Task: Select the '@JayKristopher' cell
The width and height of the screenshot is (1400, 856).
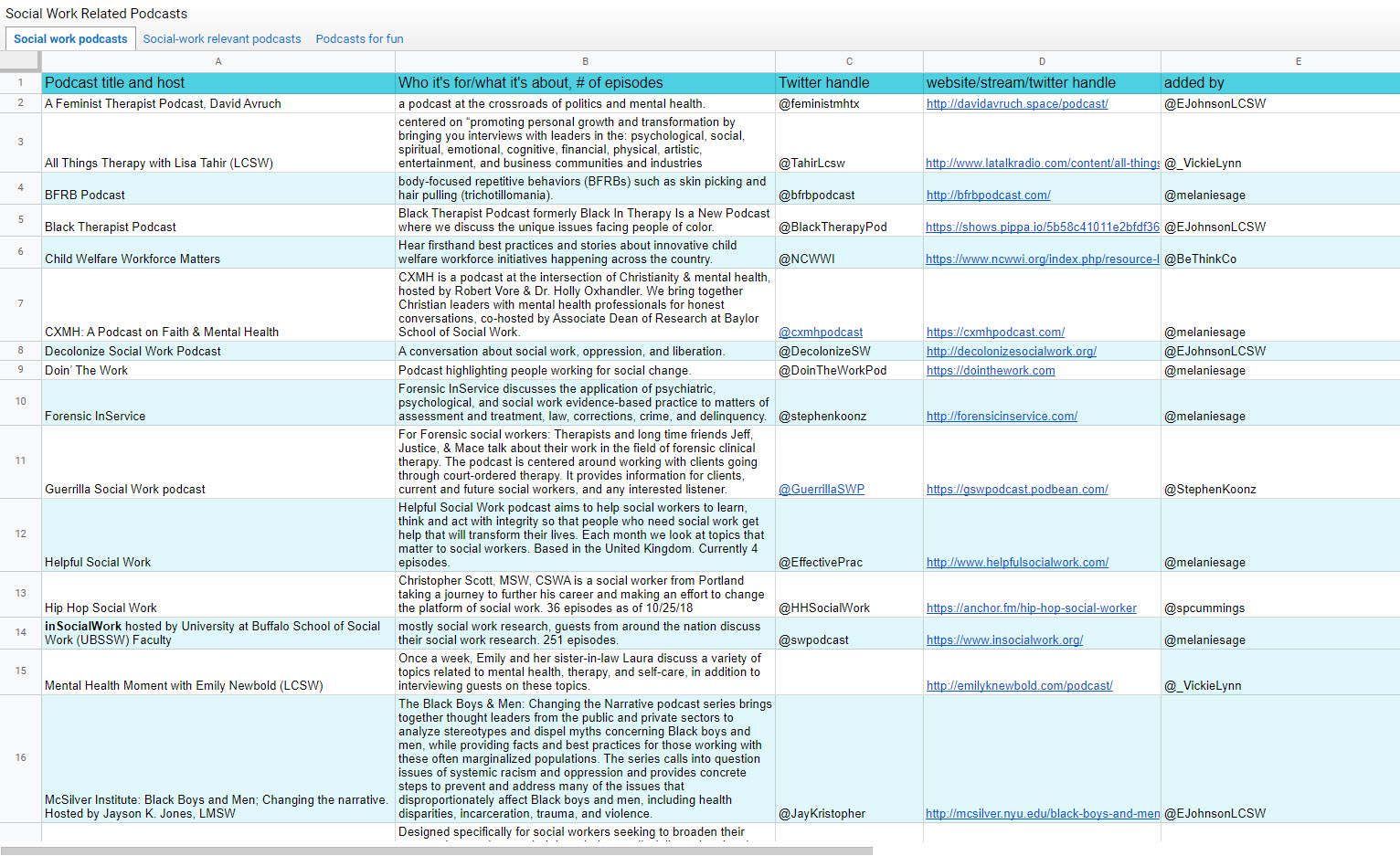Action: [849, 759]
